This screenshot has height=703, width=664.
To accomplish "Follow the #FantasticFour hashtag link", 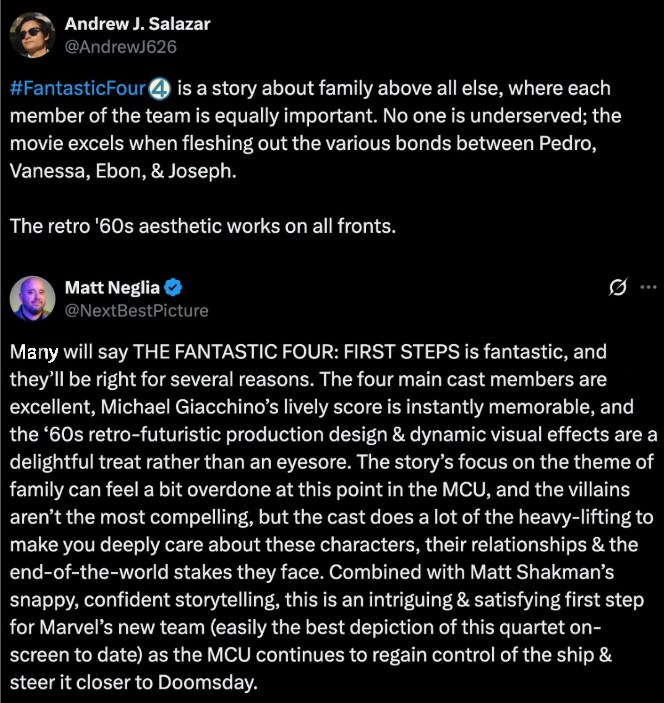I will point(78,88).
